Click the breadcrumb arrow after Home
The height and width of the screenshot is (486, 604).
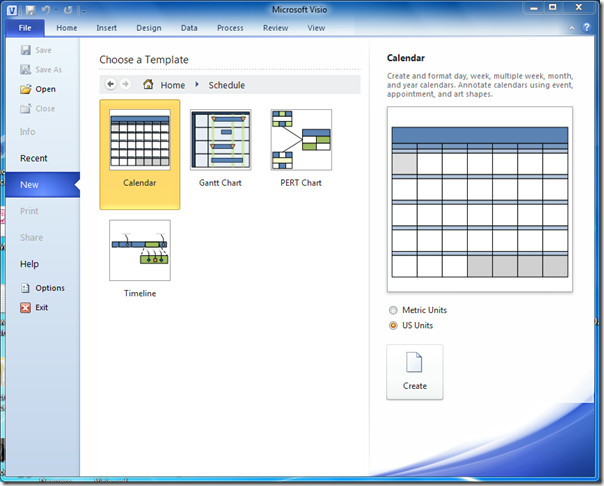(x=197, y=84)
